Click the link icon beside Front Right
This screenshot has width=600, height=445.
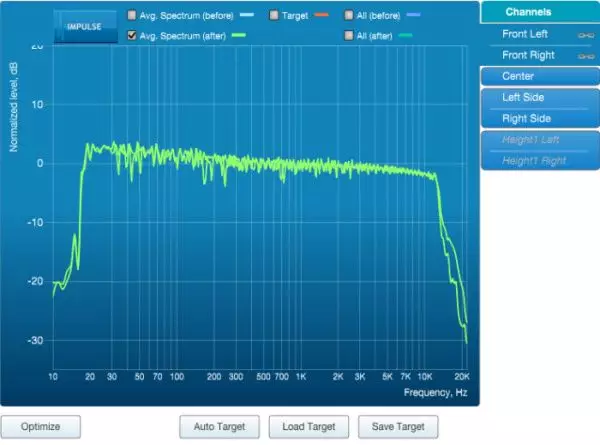tap(587, 56)
